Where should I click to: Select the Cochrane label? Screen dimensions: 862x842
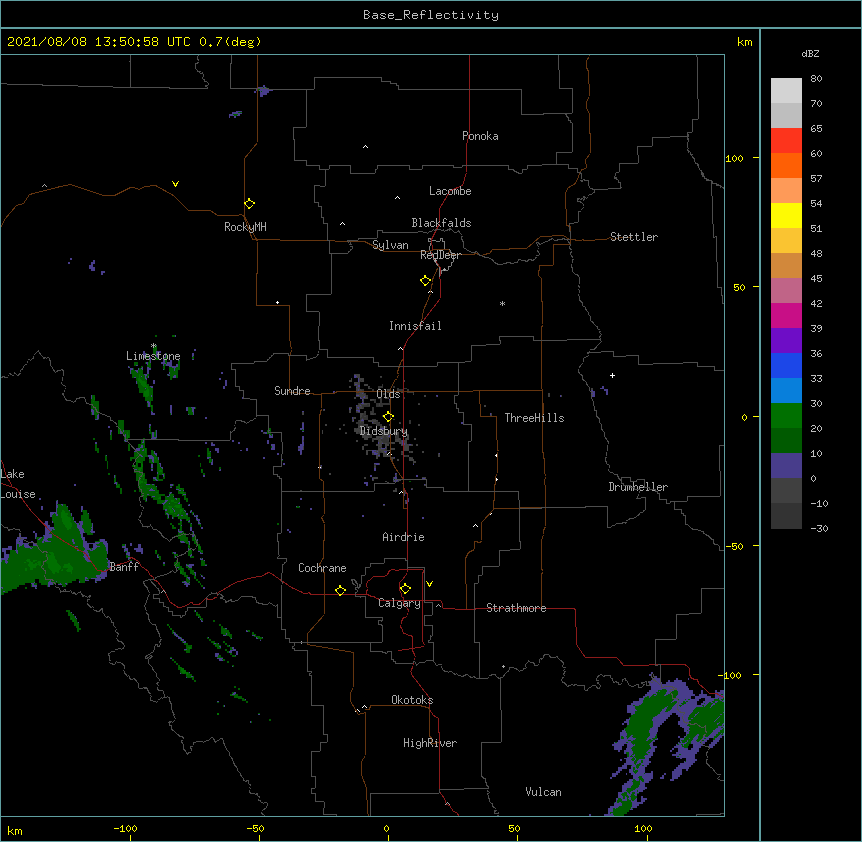click(x=322, y=568)
